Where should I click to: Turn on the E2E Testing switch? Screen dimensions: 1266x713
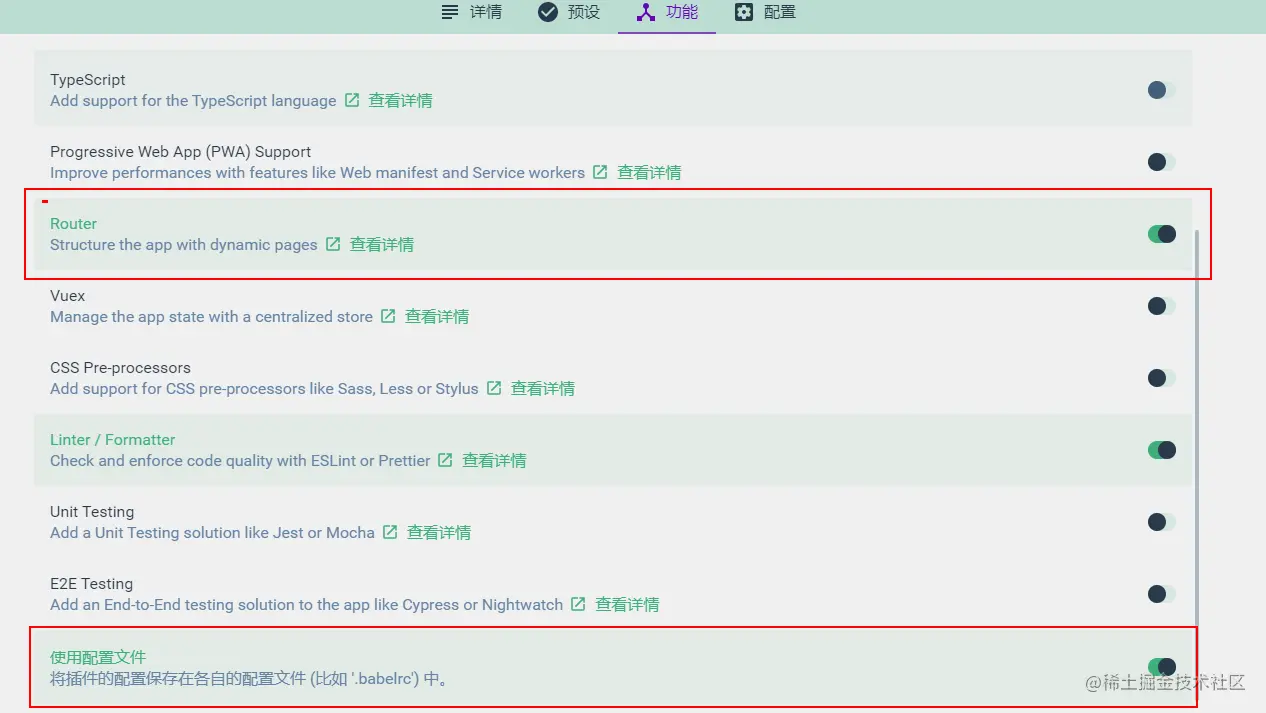pyautogui.click(x=1161, y=594)
